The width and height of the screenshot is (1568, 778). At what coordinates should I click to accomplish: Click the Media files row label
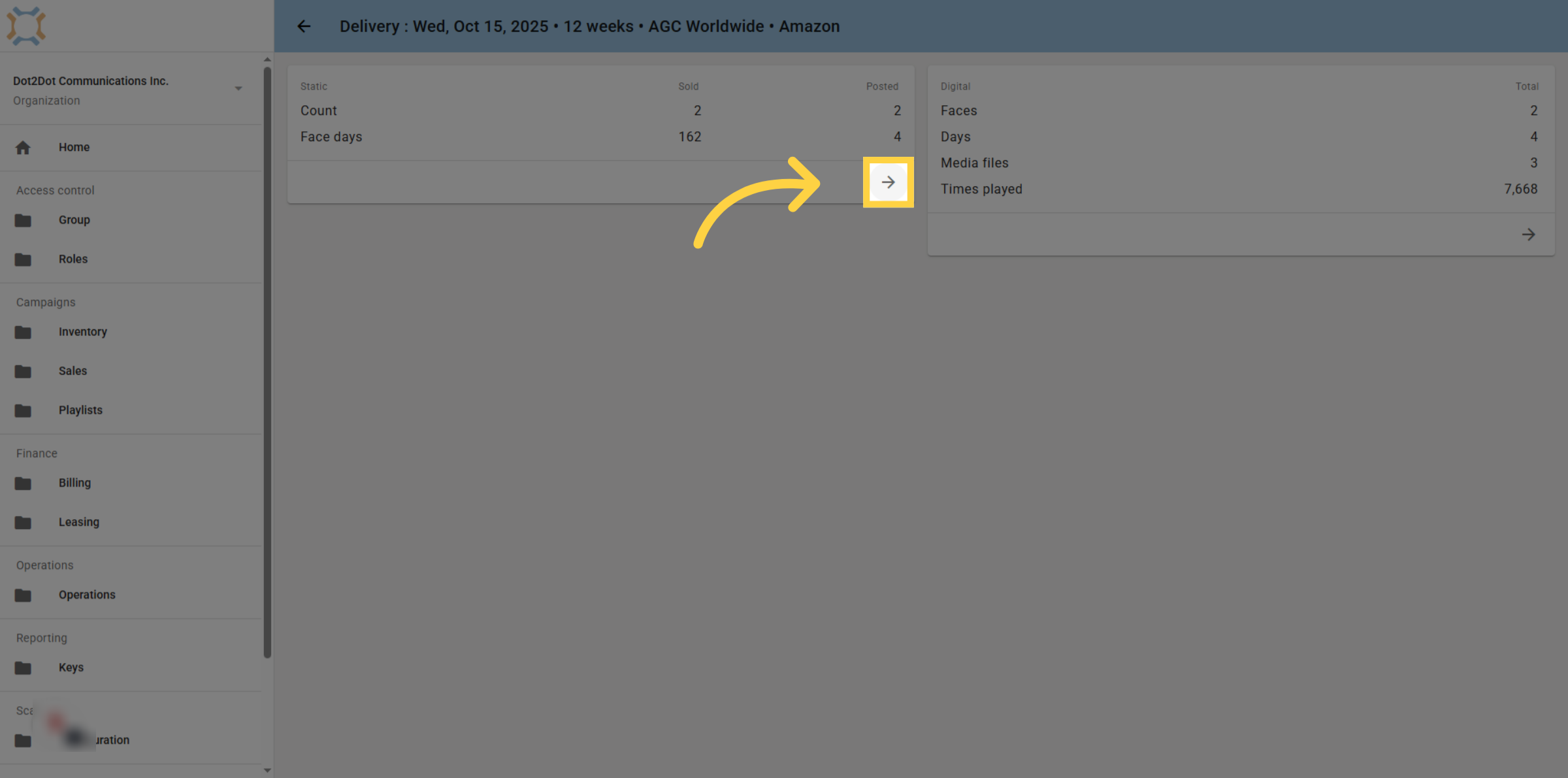click(x=975, y=163)
